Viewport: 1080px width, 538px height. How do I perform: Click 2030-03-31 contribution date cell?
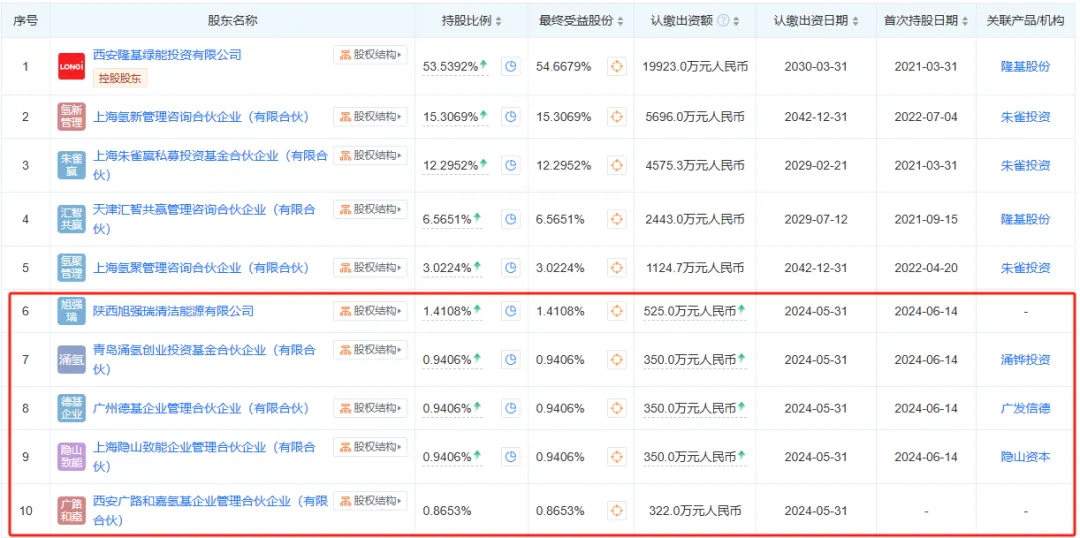tap(816, 67)
